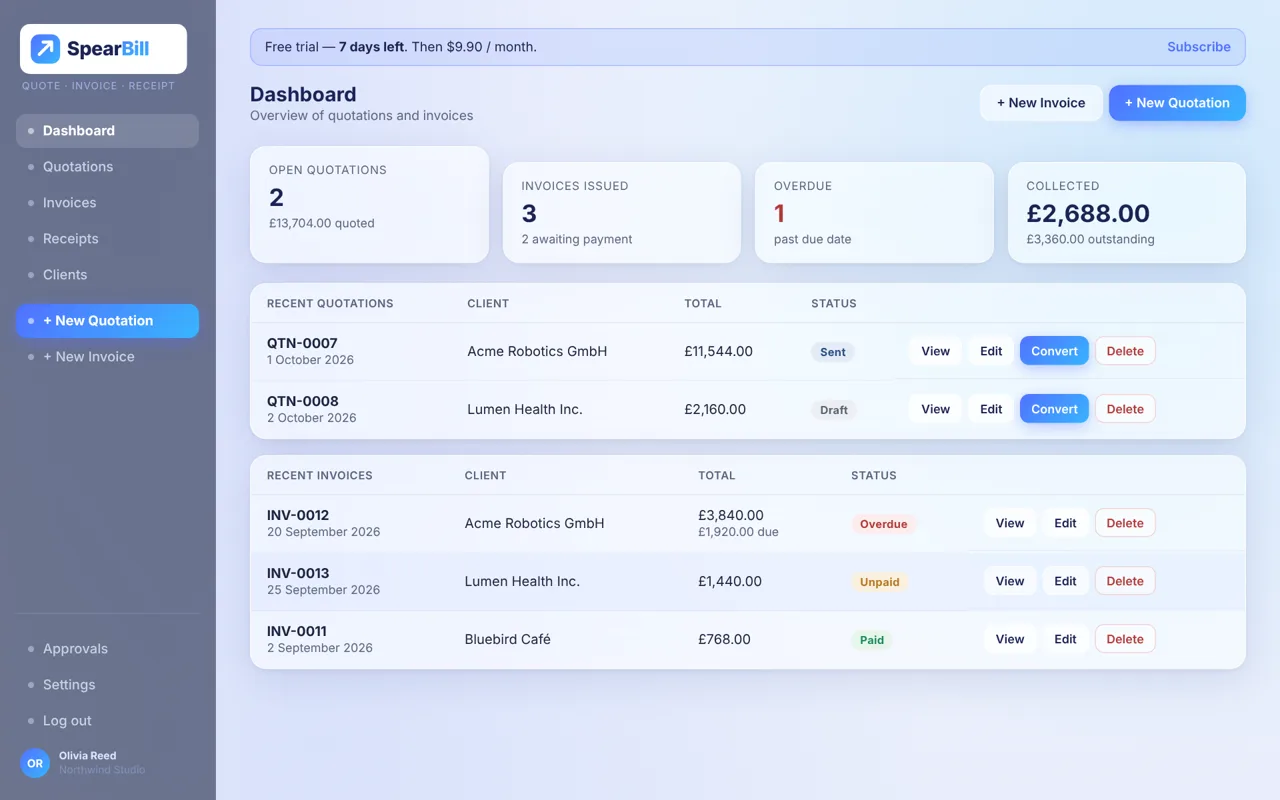Click sidebar + New Quotation item

(x=107, y=321)
